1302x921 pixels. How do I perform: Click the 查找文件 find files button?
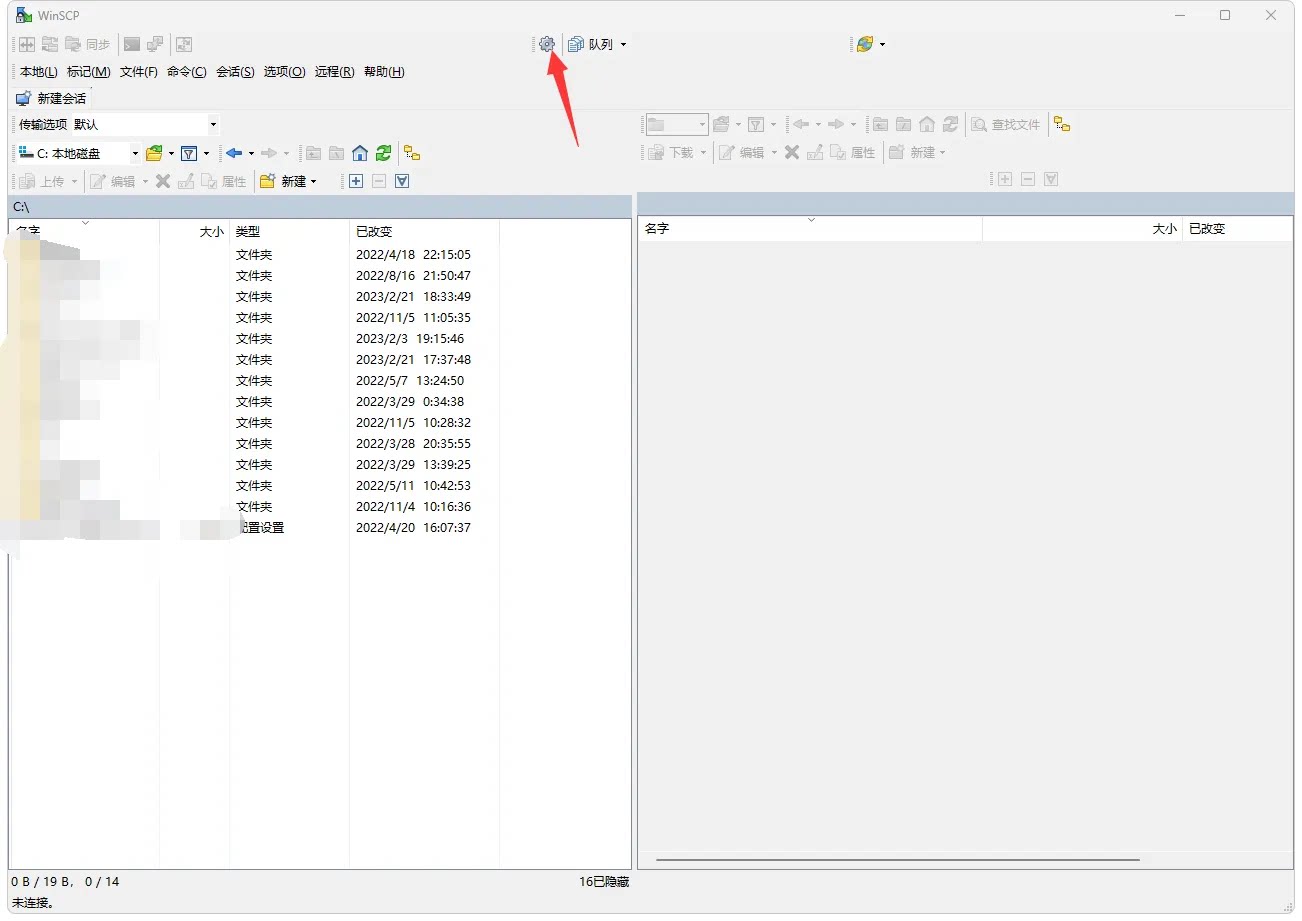[1006, 125]
